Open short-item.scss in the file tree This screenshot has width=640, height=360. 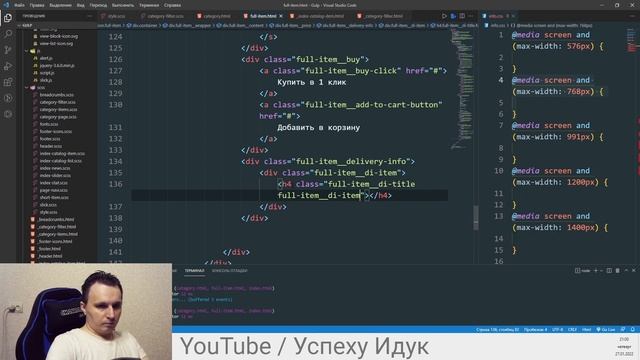(x=54, y=198)
